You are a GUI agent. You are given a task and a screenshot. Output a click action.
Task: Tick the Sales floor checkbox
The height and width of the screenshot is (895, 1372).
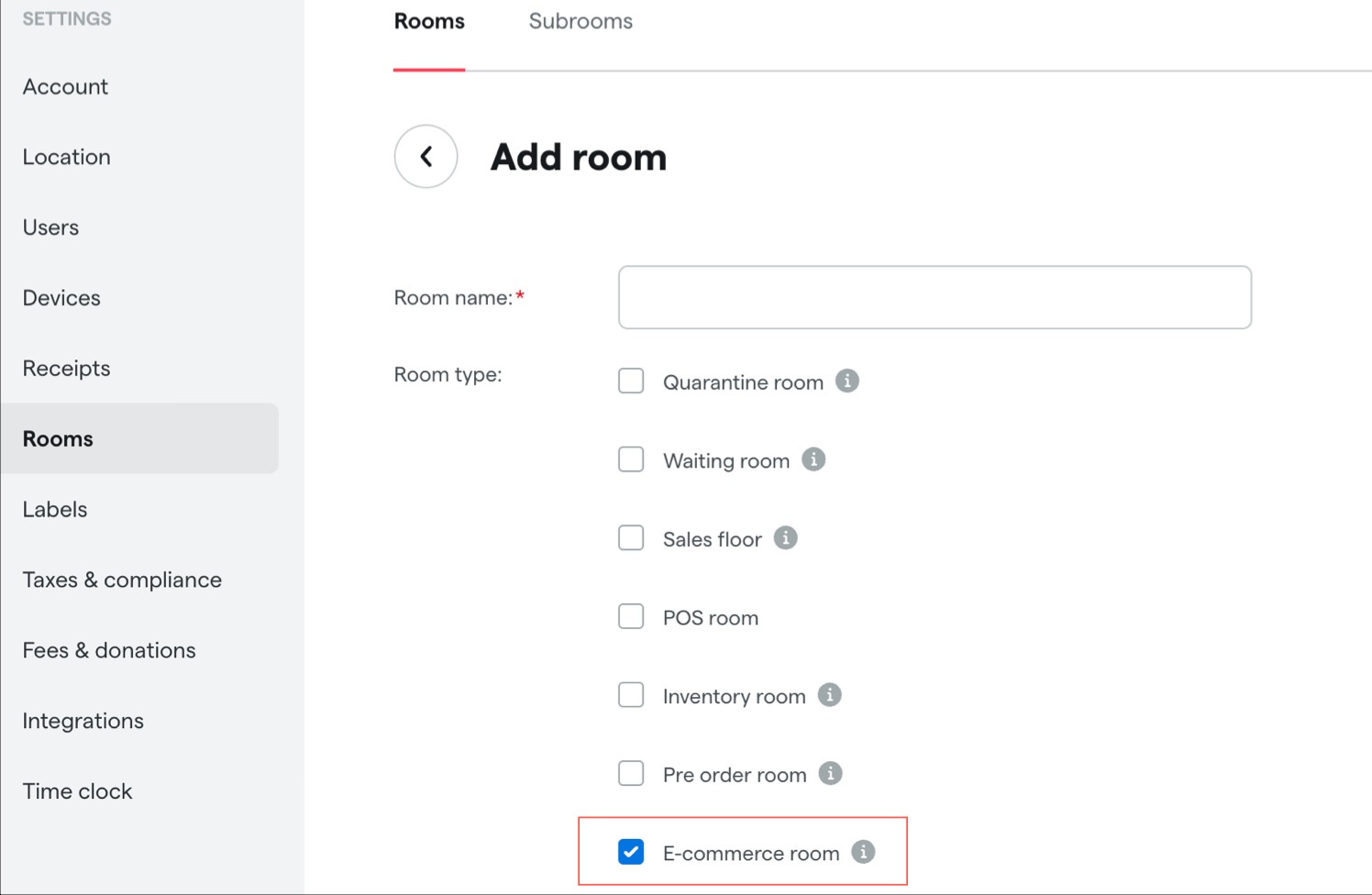[x=631, y=538]
